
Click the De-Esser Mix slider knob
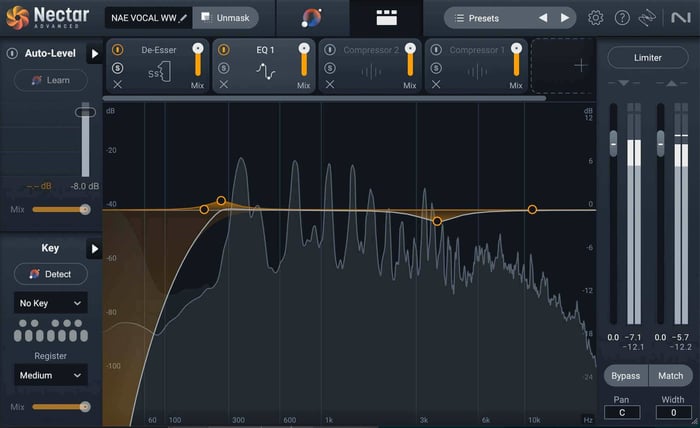click(x=198, y=48)
